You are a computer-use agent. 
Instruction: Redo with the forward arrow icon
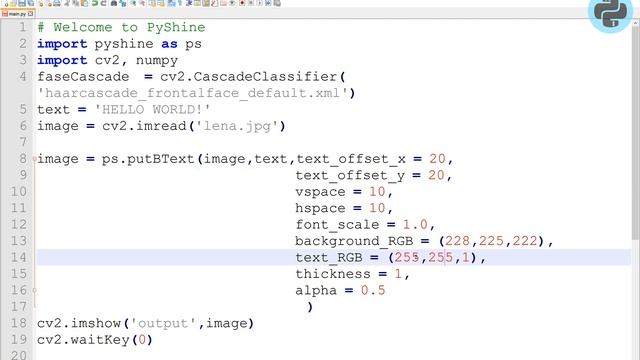[x=104, y=3]
